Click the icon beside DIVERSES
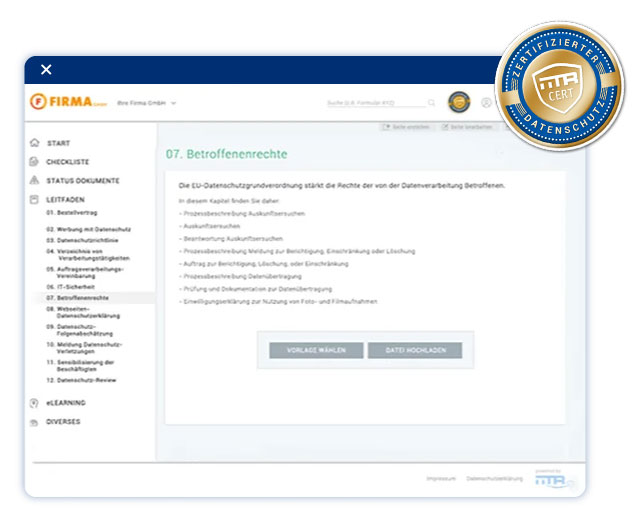 click(34, 423)
